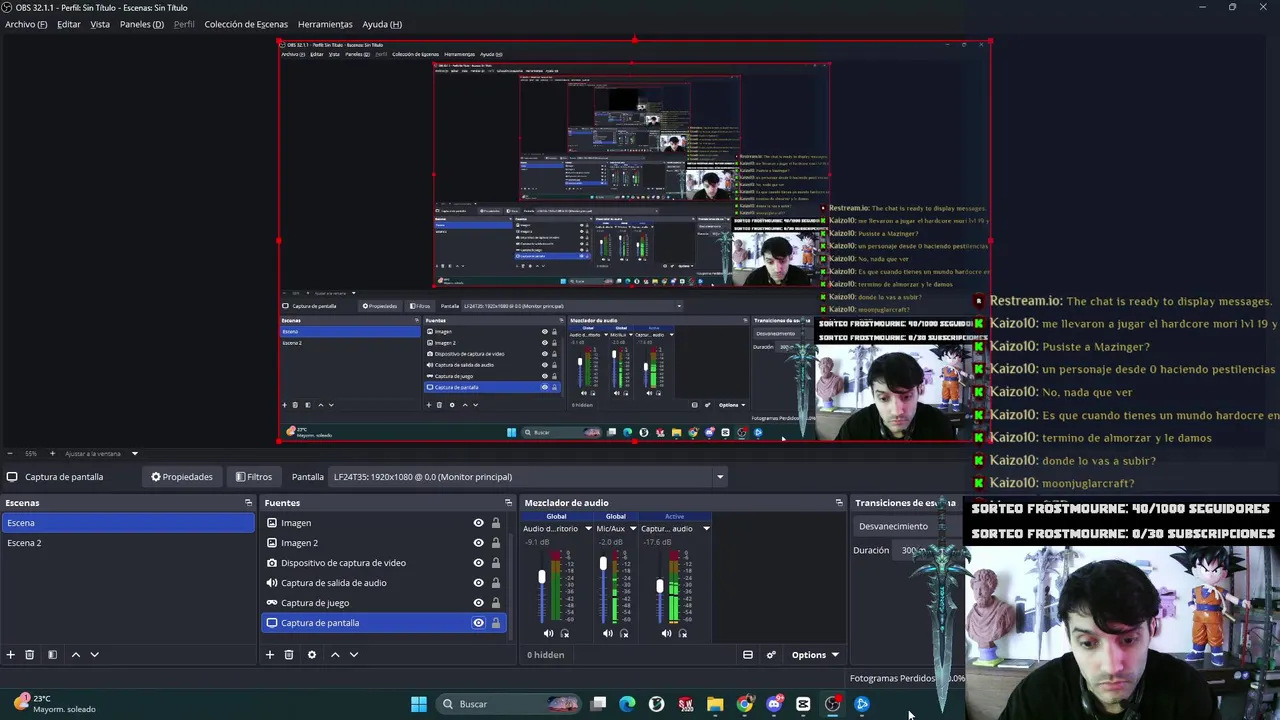
Task: Mute the Audio del escritorio channel
Action: tap(548, 633)
